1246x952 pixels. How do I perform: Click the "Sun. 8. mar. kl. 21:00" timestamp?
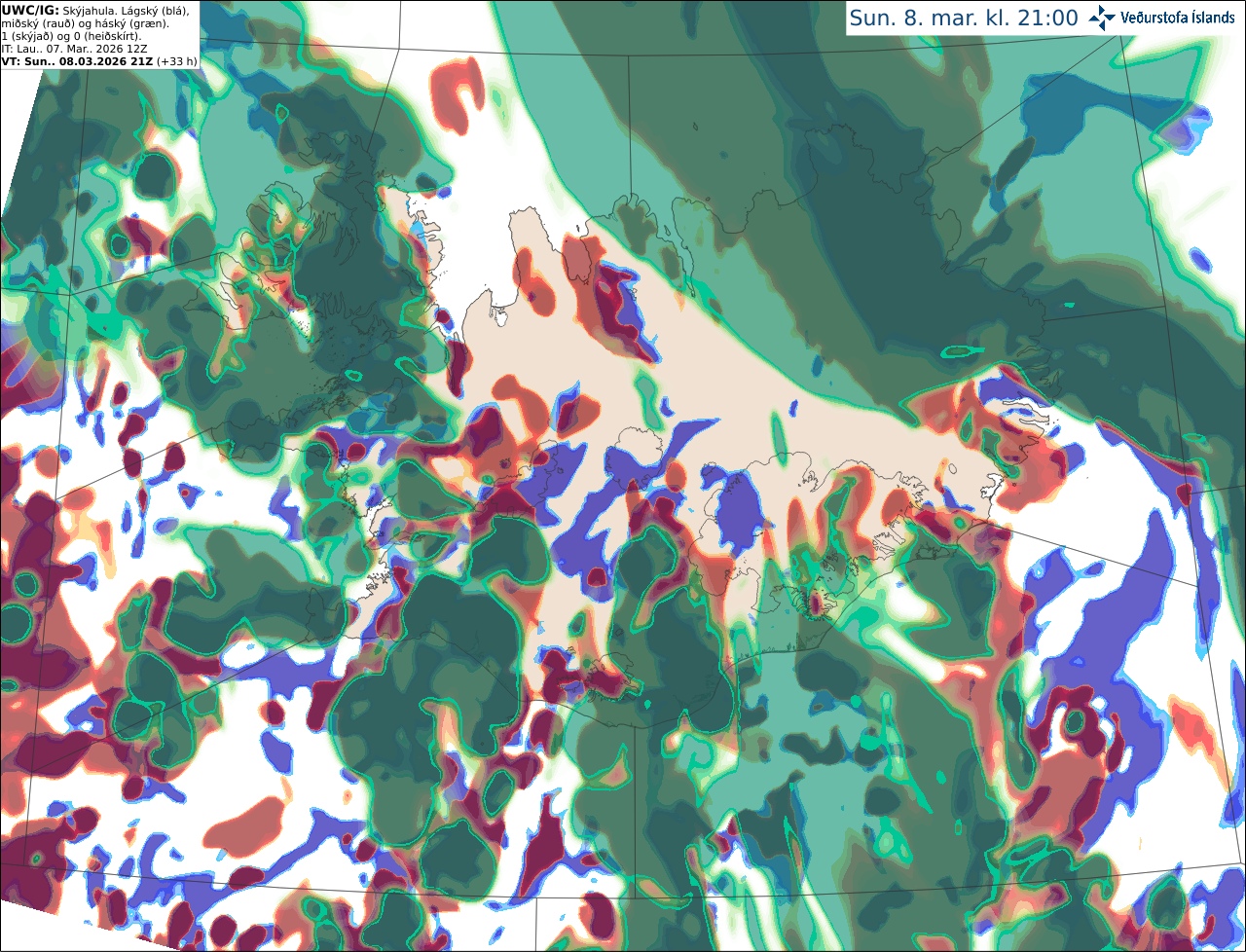point(964,18)
